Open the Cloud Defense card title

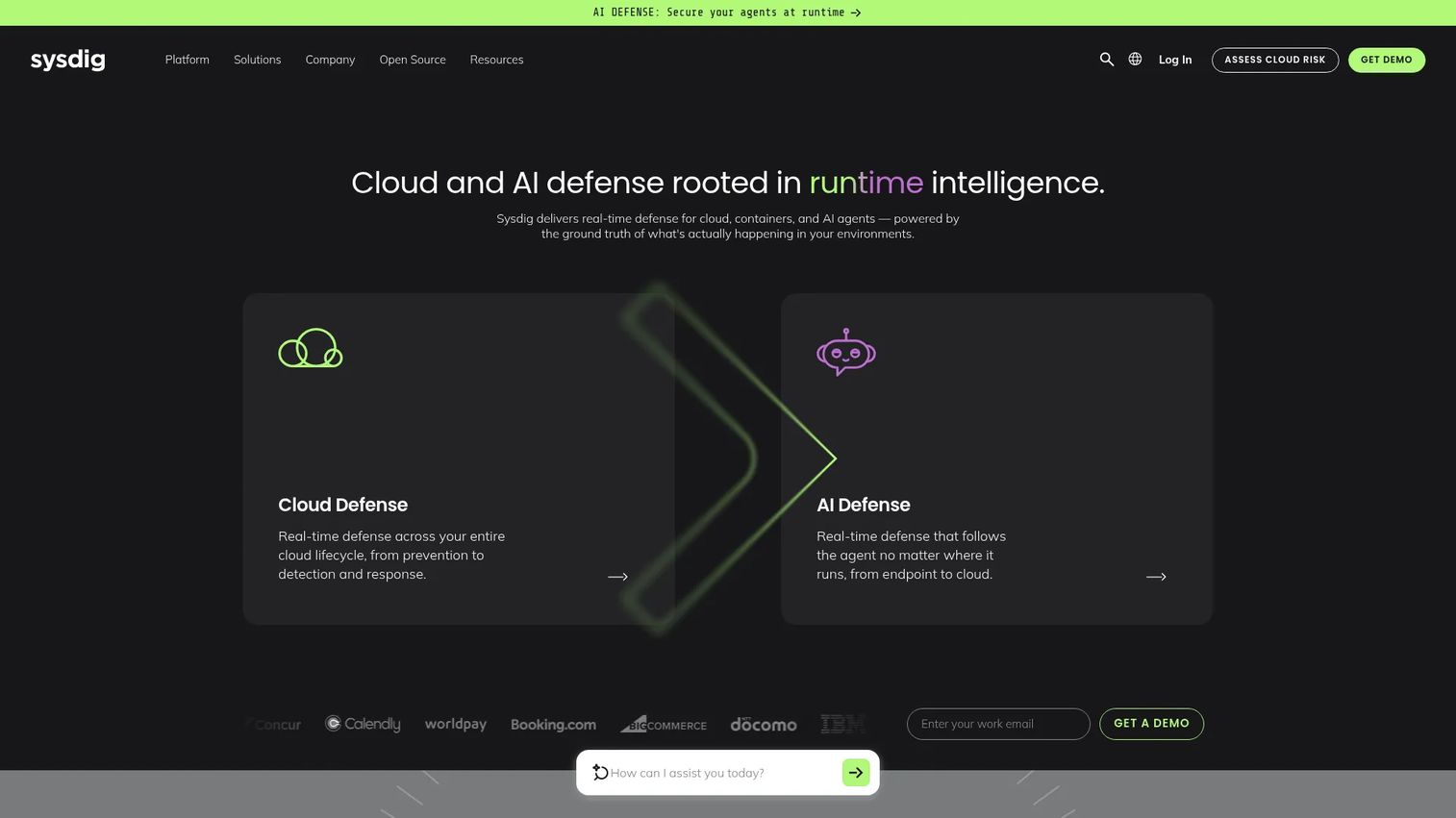[x=343, y=505]
